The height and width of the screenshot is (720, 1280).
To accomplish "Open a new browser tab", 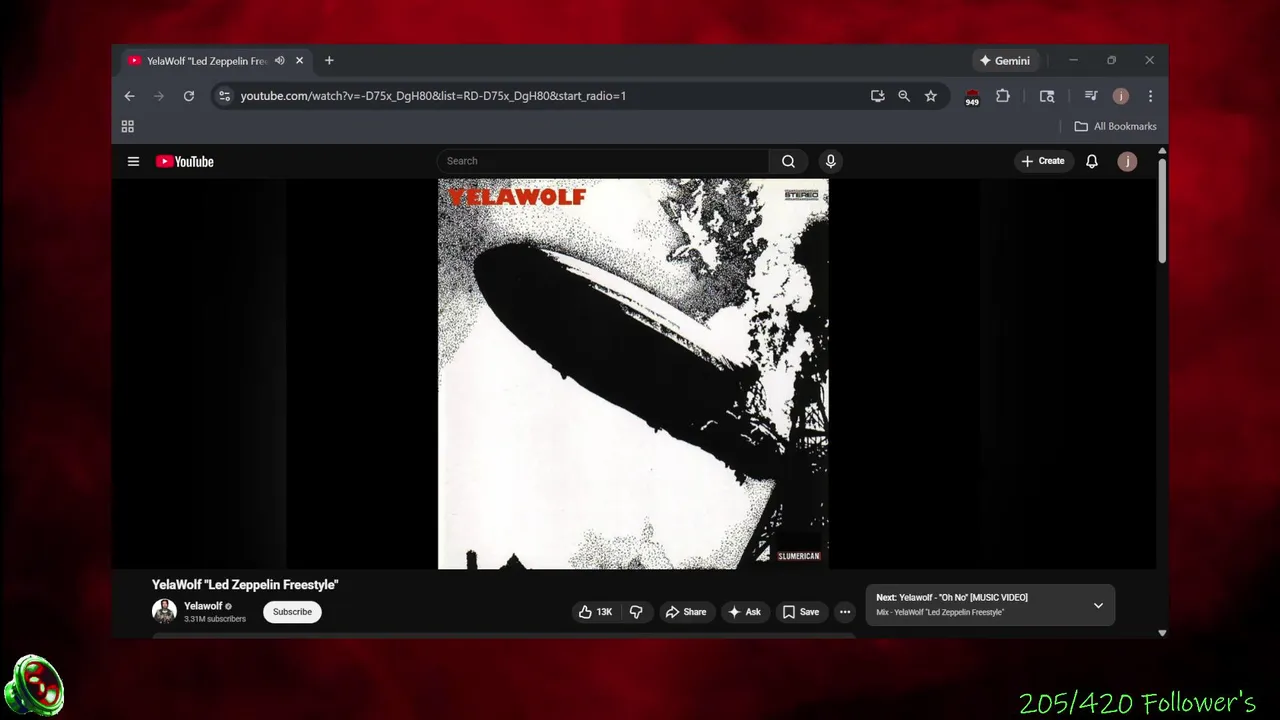I will pos(329,61).
